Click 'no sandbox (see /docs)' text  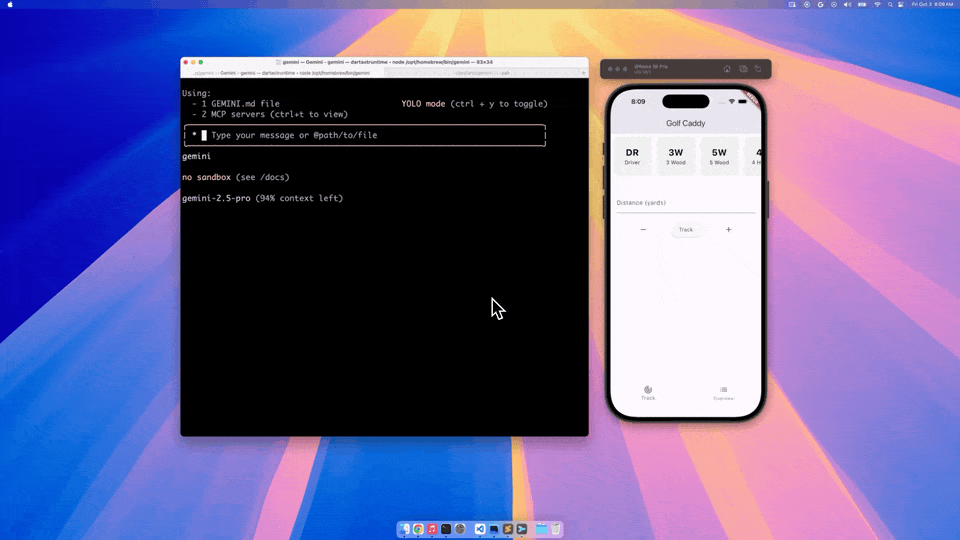click(236, 178)
